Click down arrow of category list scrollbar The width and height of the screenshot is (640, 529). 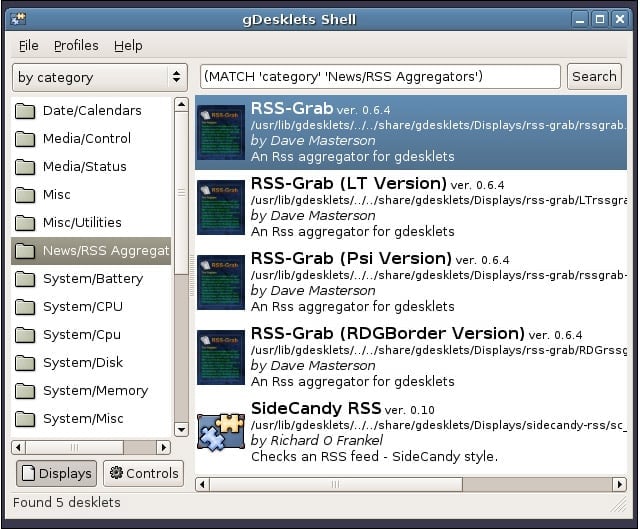coord(181,429)
